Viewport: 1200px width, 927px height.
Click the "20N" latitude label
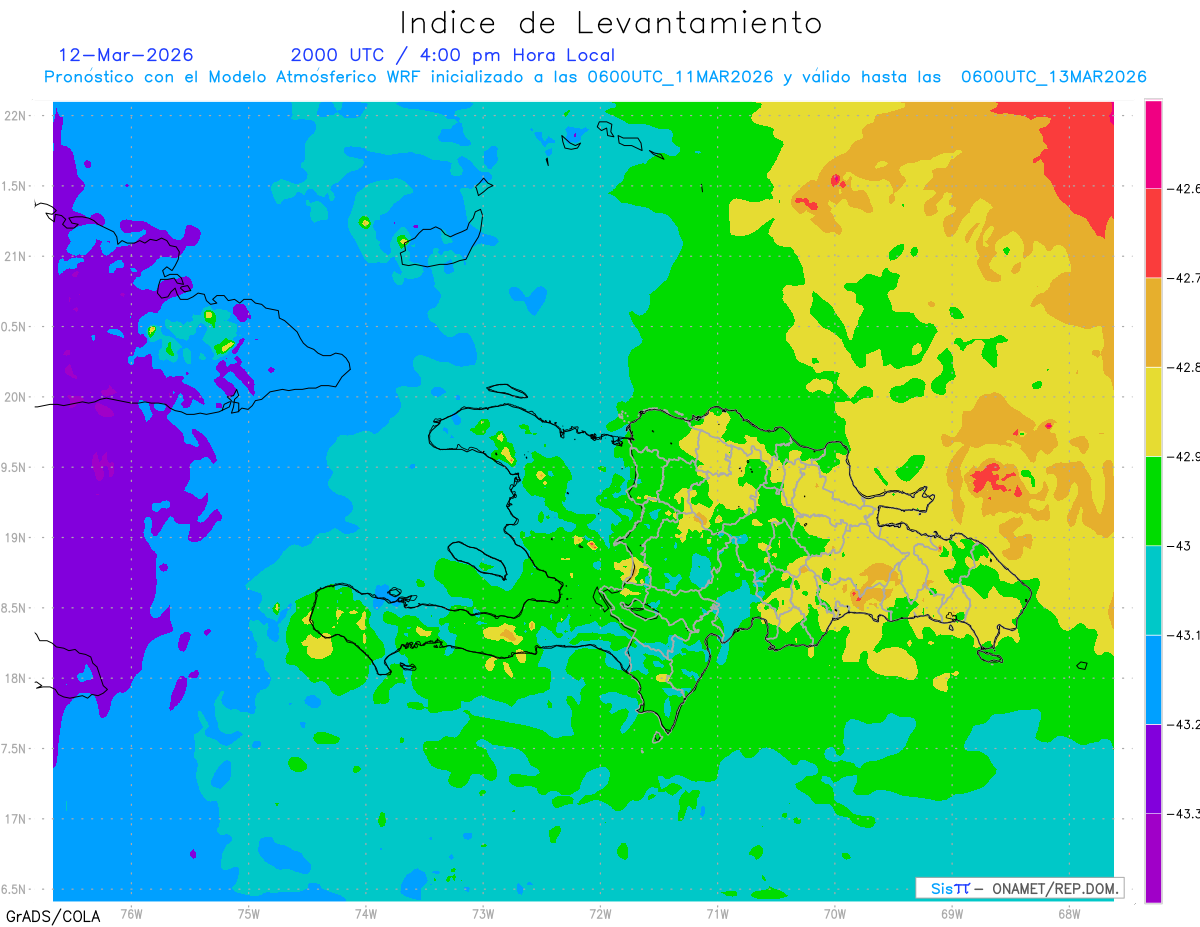(17, 397)
